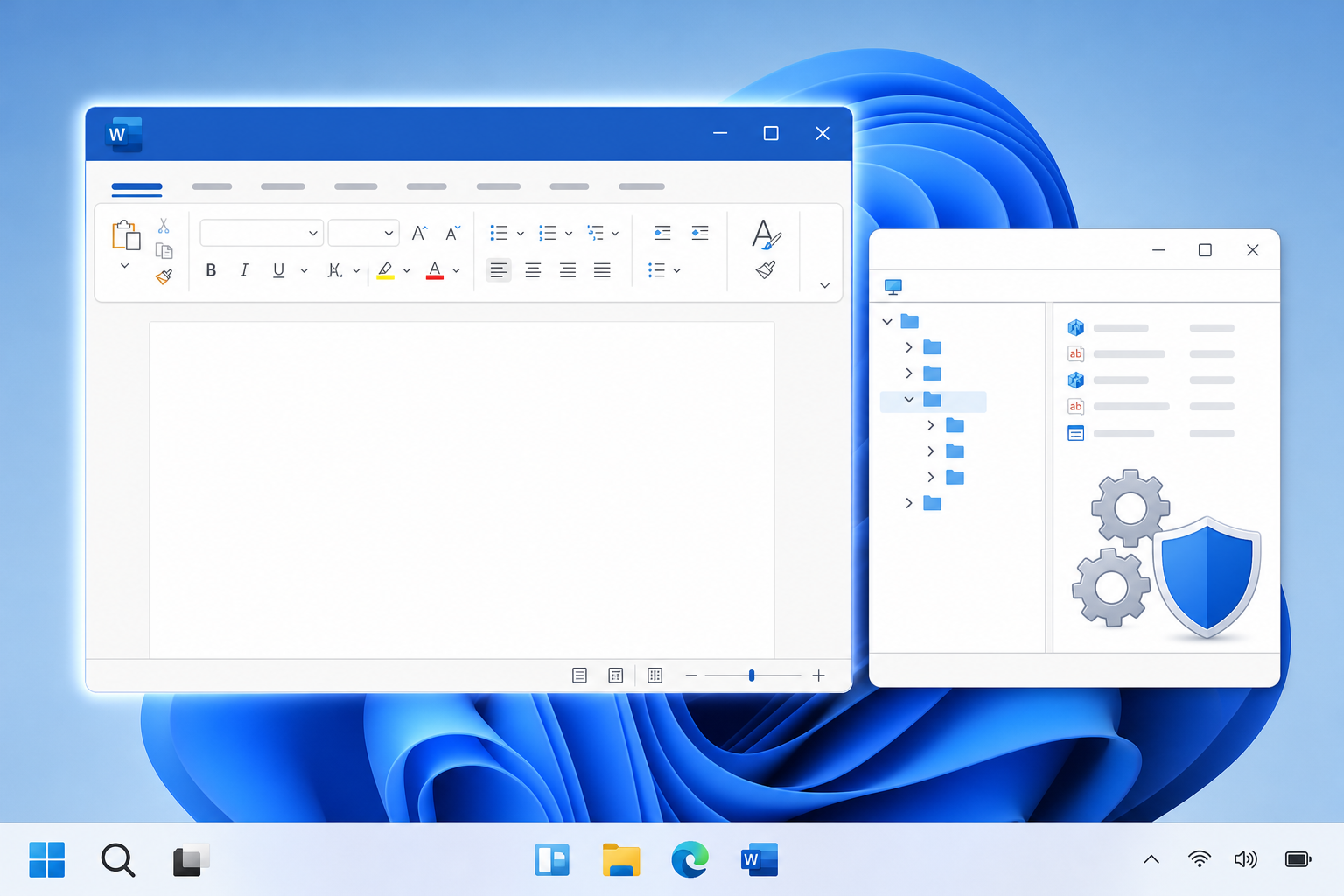Click the zoom in plus button
1344x896 pixels.
819,675
